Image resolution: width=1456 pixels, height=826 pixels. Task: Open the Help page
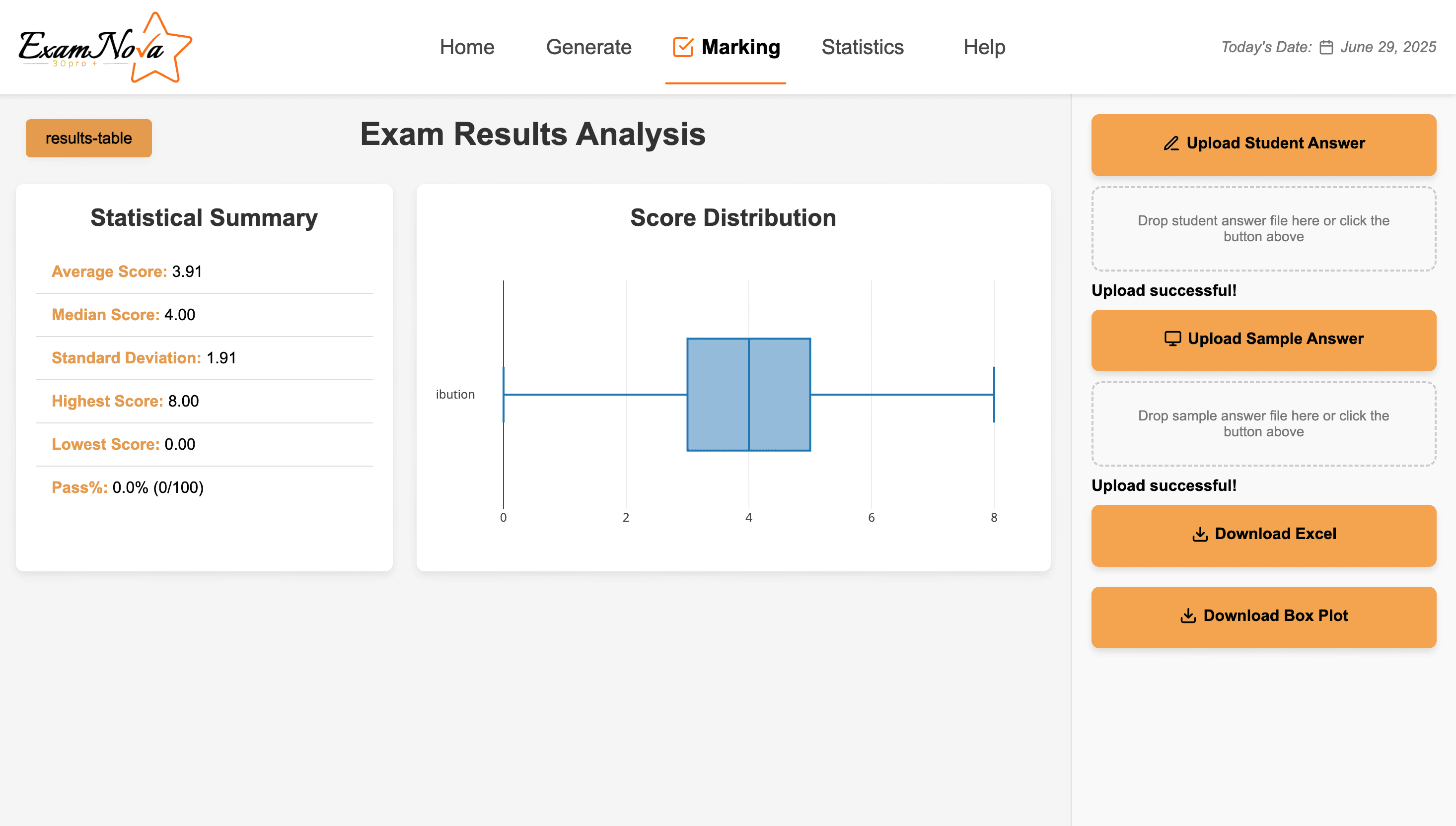coord(984,47)
